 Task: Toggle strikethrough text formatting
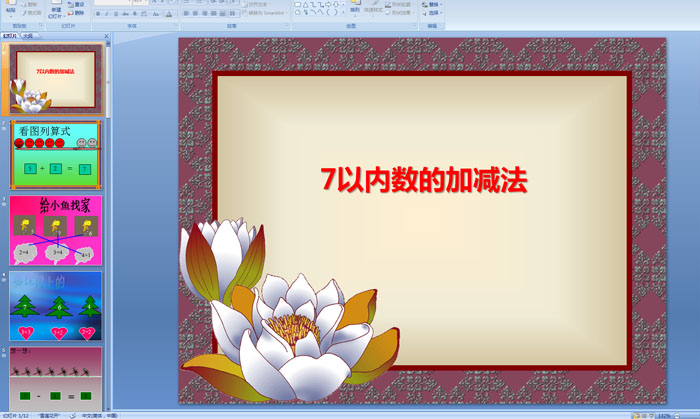tap(125, 14)
